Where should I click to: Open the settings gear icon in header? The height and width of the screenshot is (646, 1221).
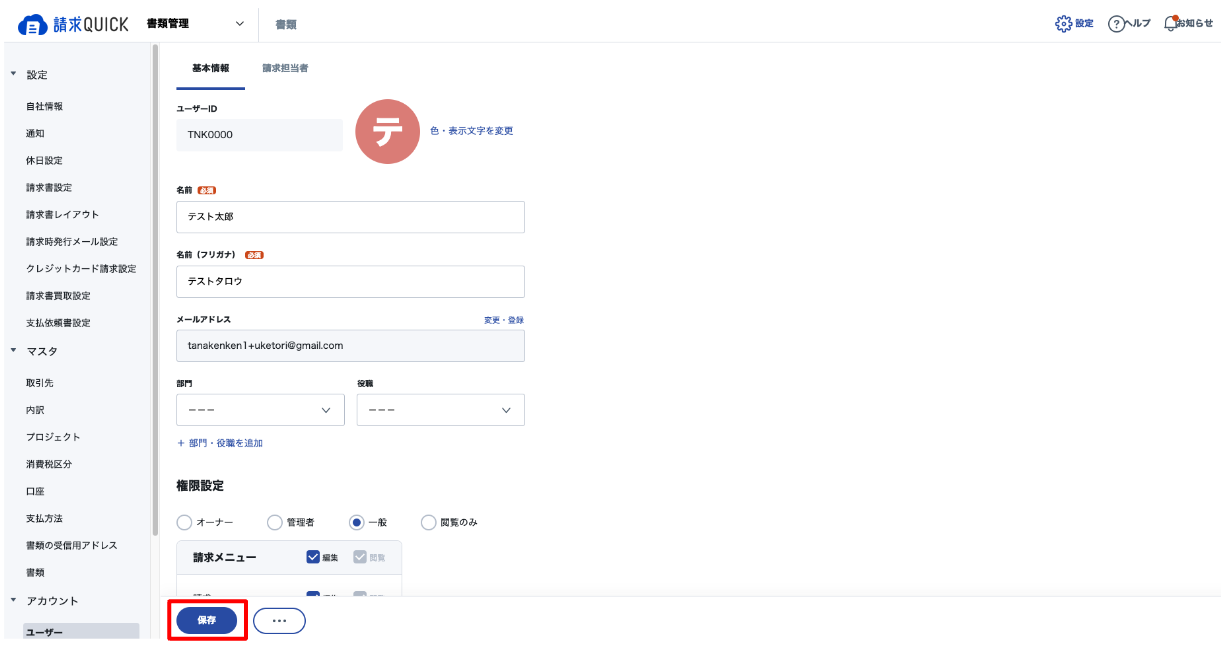pyautogui.click(x=1064, y=23)
